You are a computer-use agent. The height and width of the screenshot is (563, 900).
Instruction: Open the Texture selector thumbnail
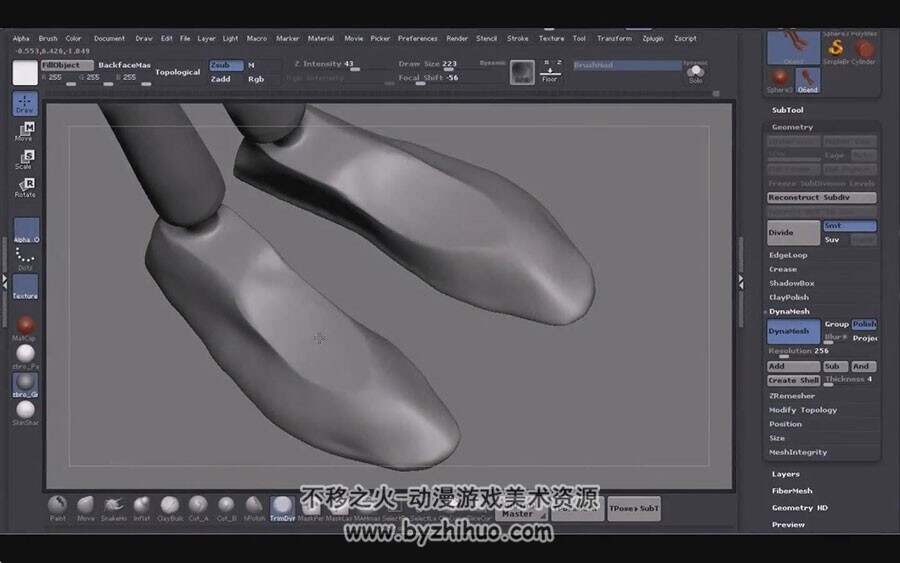pos(25,286)
